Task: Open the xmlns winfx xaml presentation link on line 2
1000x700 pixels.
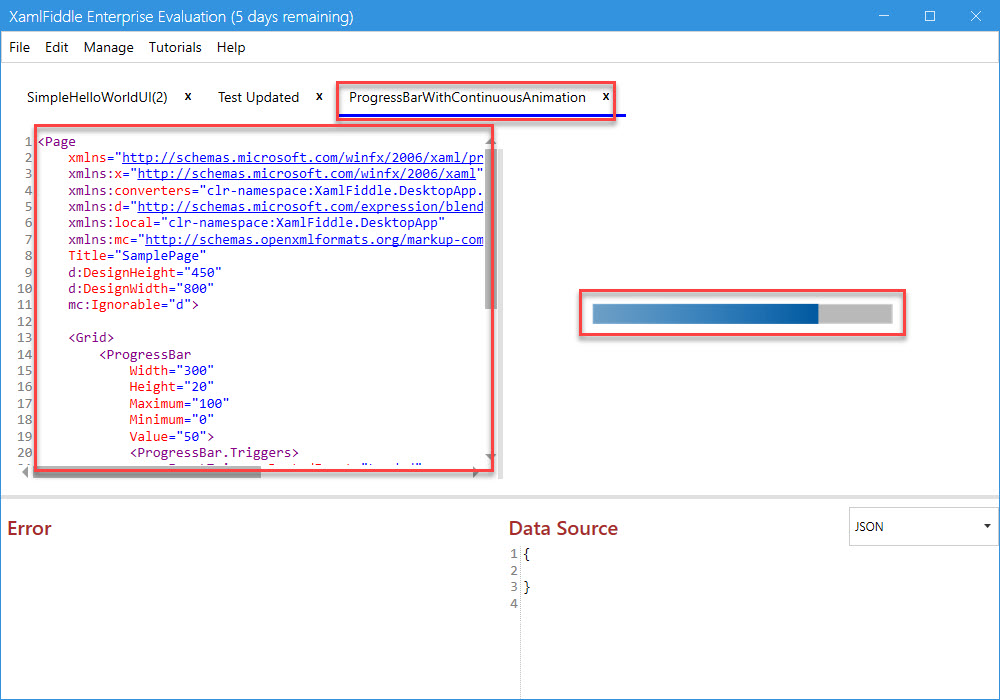Action: click(302, 157)
